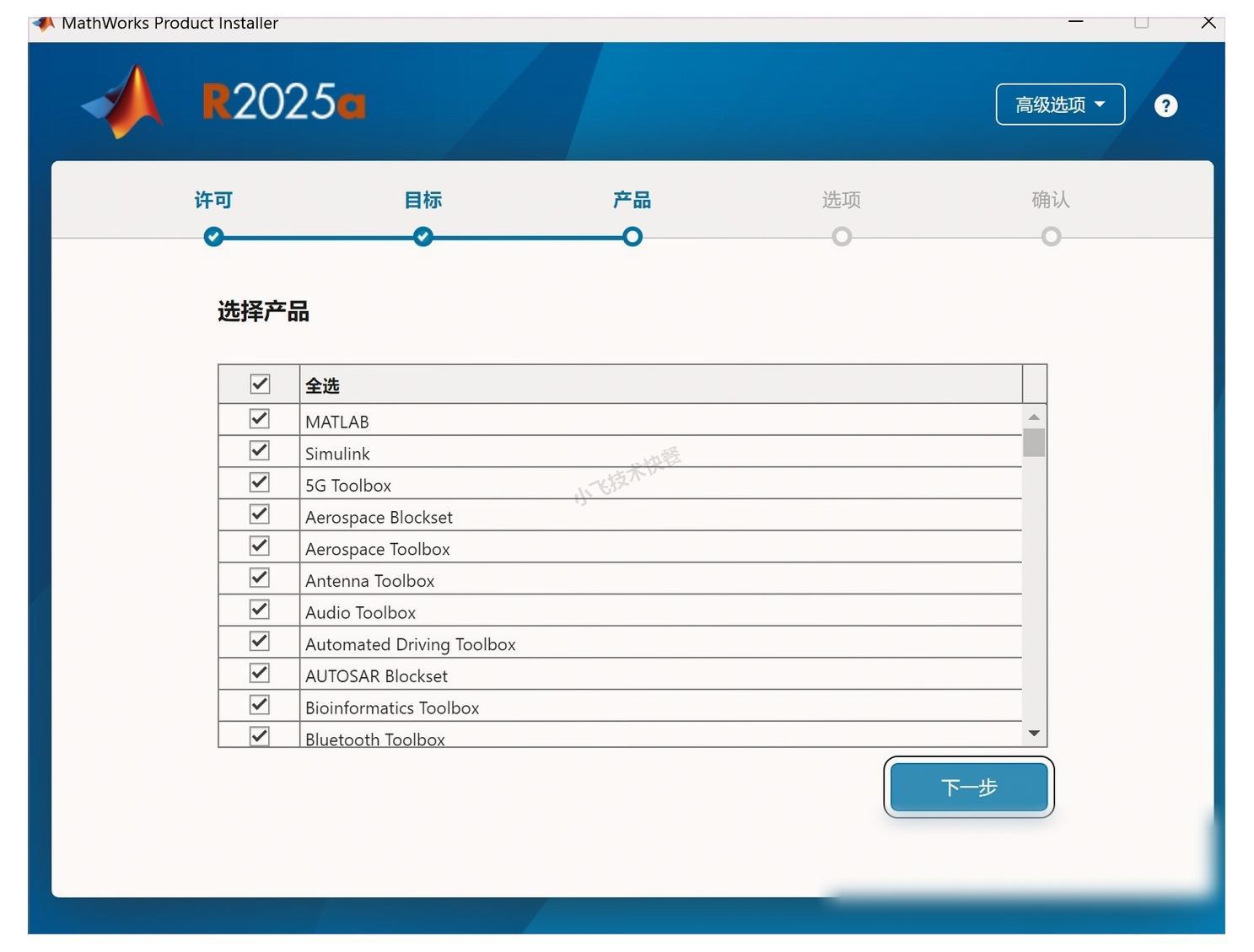Screen dimensions: 1254x952
Task: Uncheck the 5G Toolbox checkbox
Action: tap(260, 482)
